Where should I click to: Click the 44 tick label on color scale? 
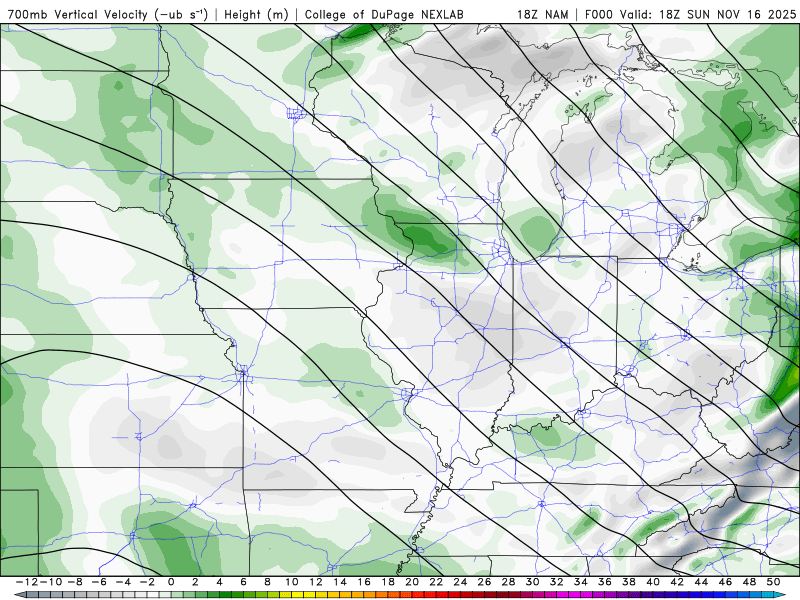[x=702, y=582]
